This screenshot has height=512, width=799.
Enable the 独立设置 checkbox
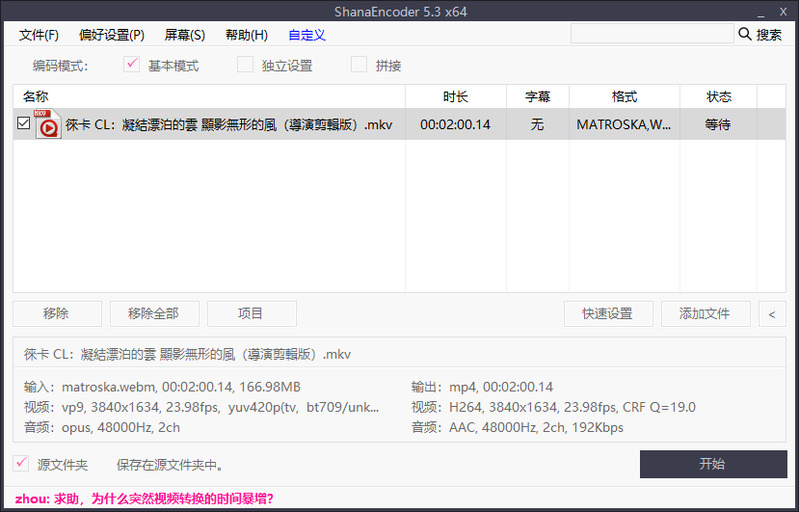245,66
